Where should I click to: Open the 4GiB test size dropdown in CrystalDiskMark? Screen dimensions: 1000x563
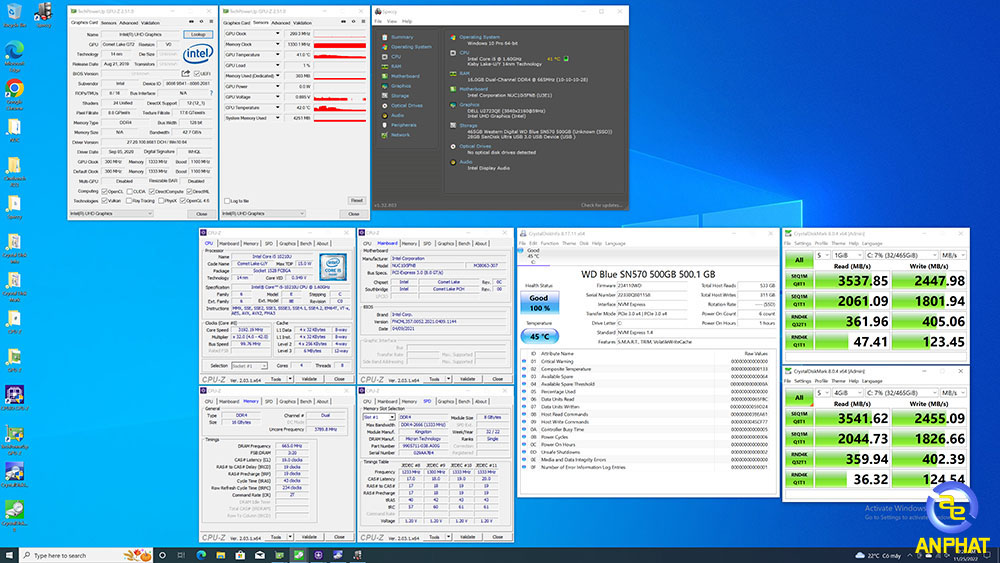[x=847, y=393]
